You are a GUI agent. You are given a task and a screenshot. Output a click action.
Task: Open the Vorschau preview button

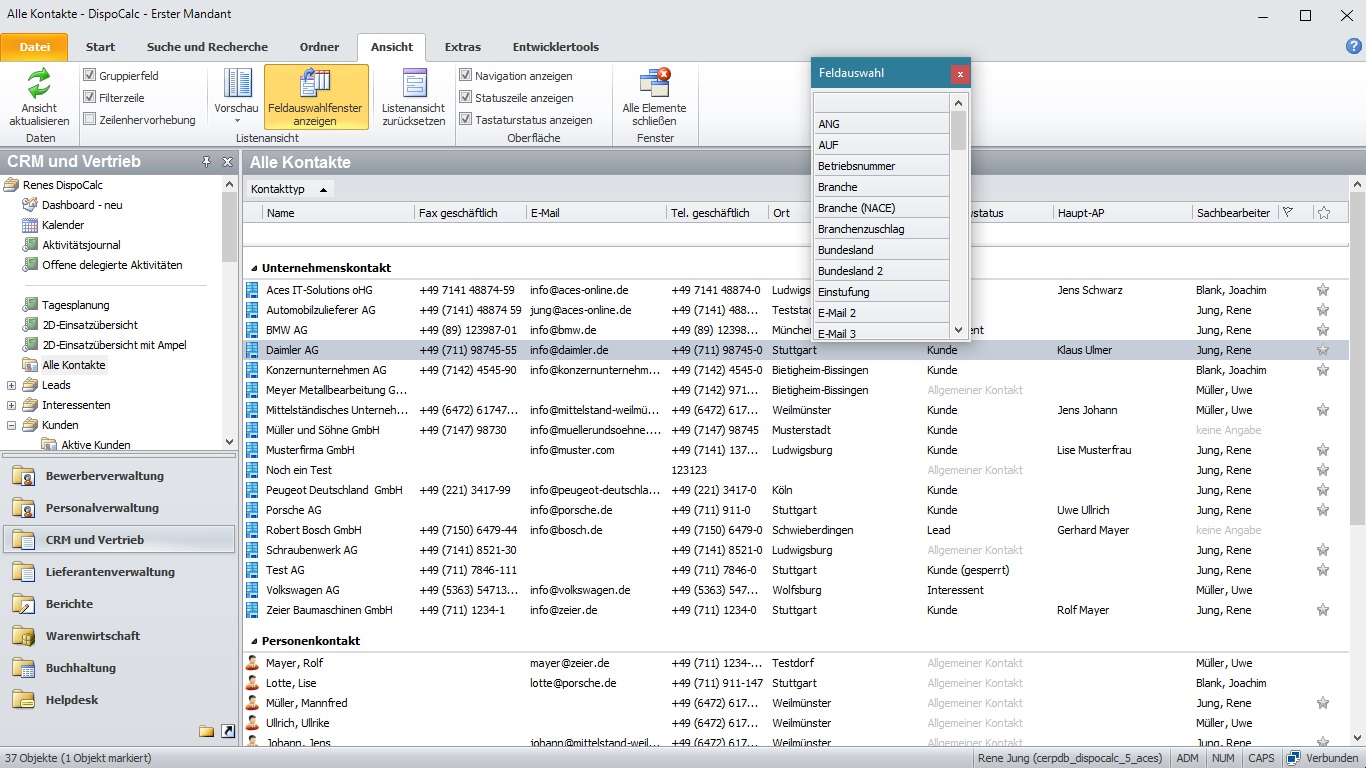238,90
